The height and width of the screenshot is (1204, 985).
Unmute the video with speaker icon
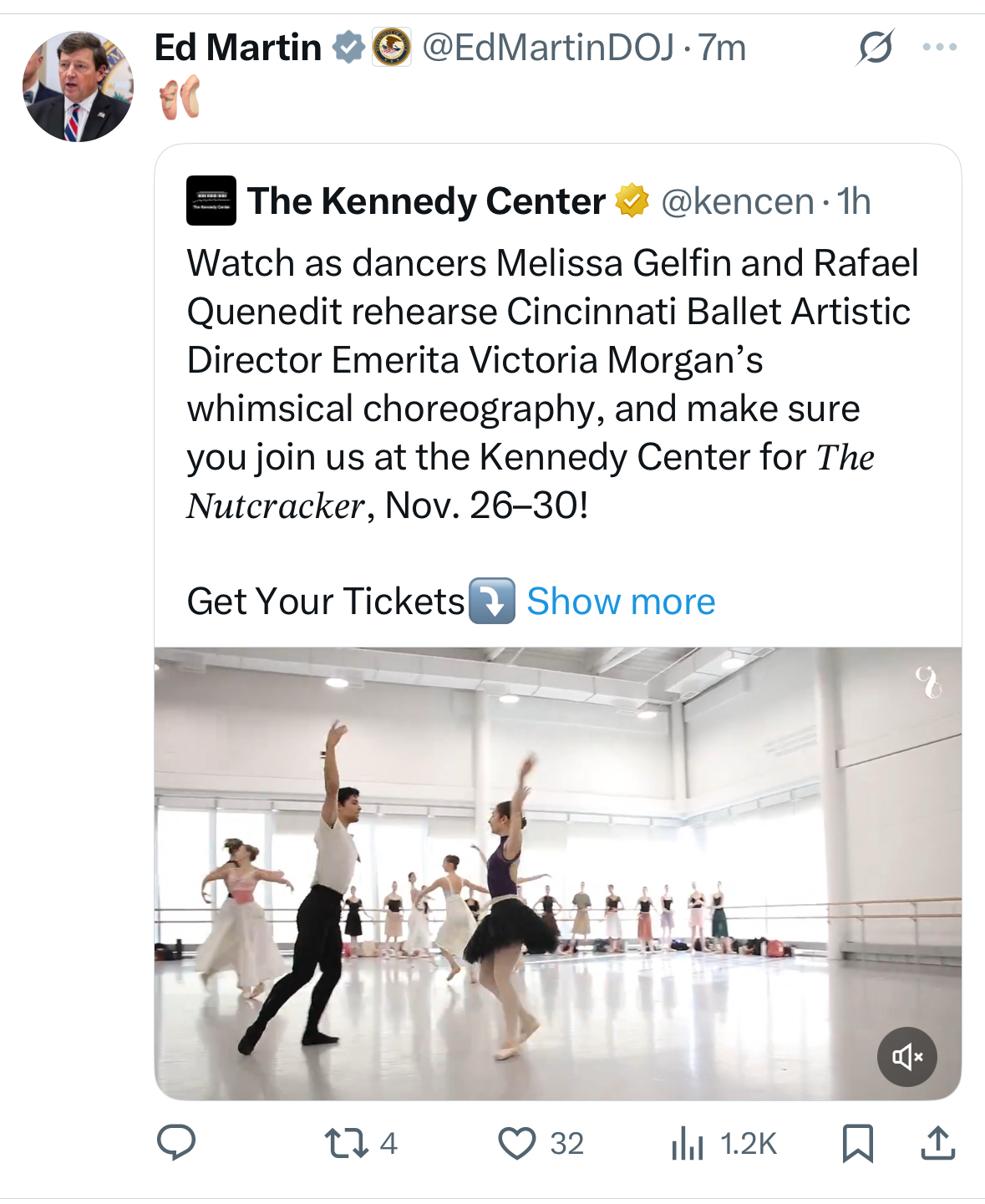click(x=906, y=1057)
